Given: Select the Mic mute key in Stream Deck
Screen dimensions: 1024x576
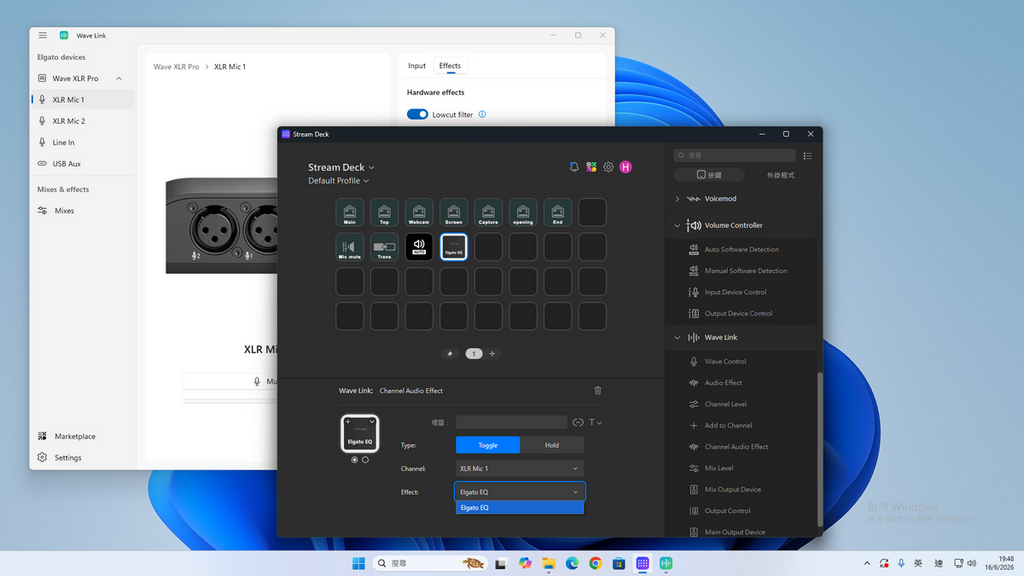Looking at the screenshot, I should click(x=349, y=248).
